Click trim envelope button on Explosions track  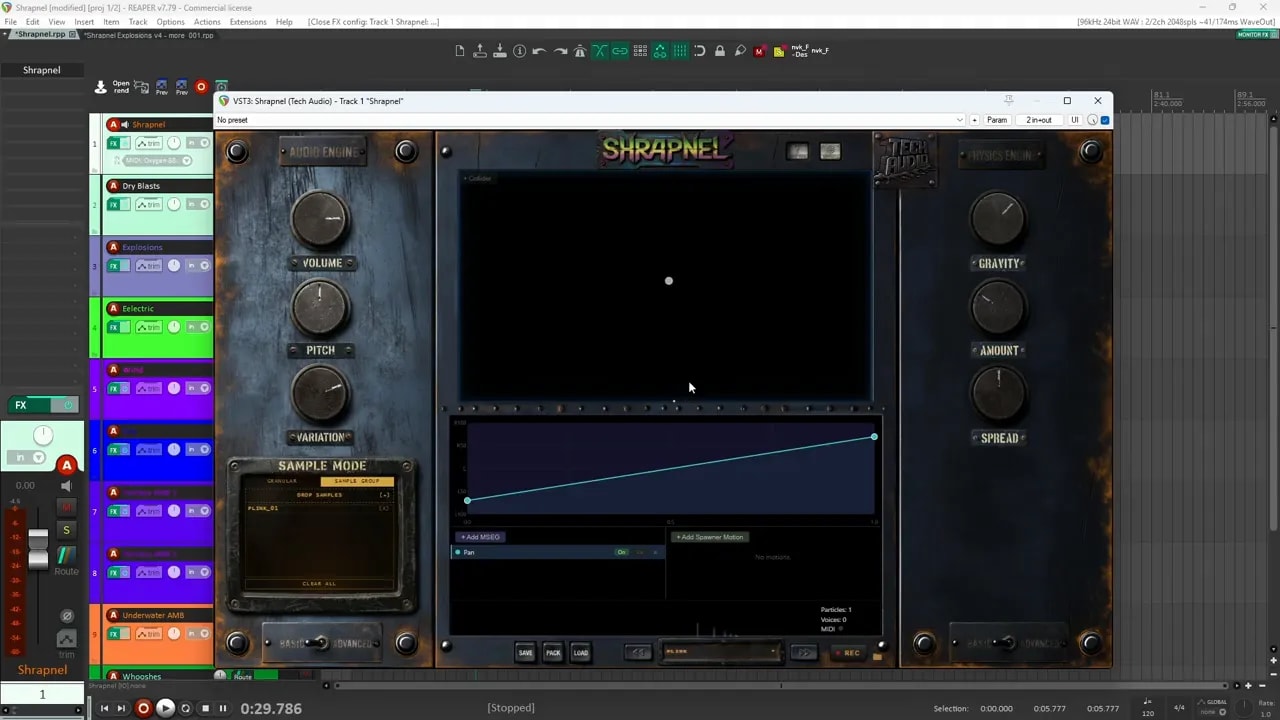tap(149, 266)
